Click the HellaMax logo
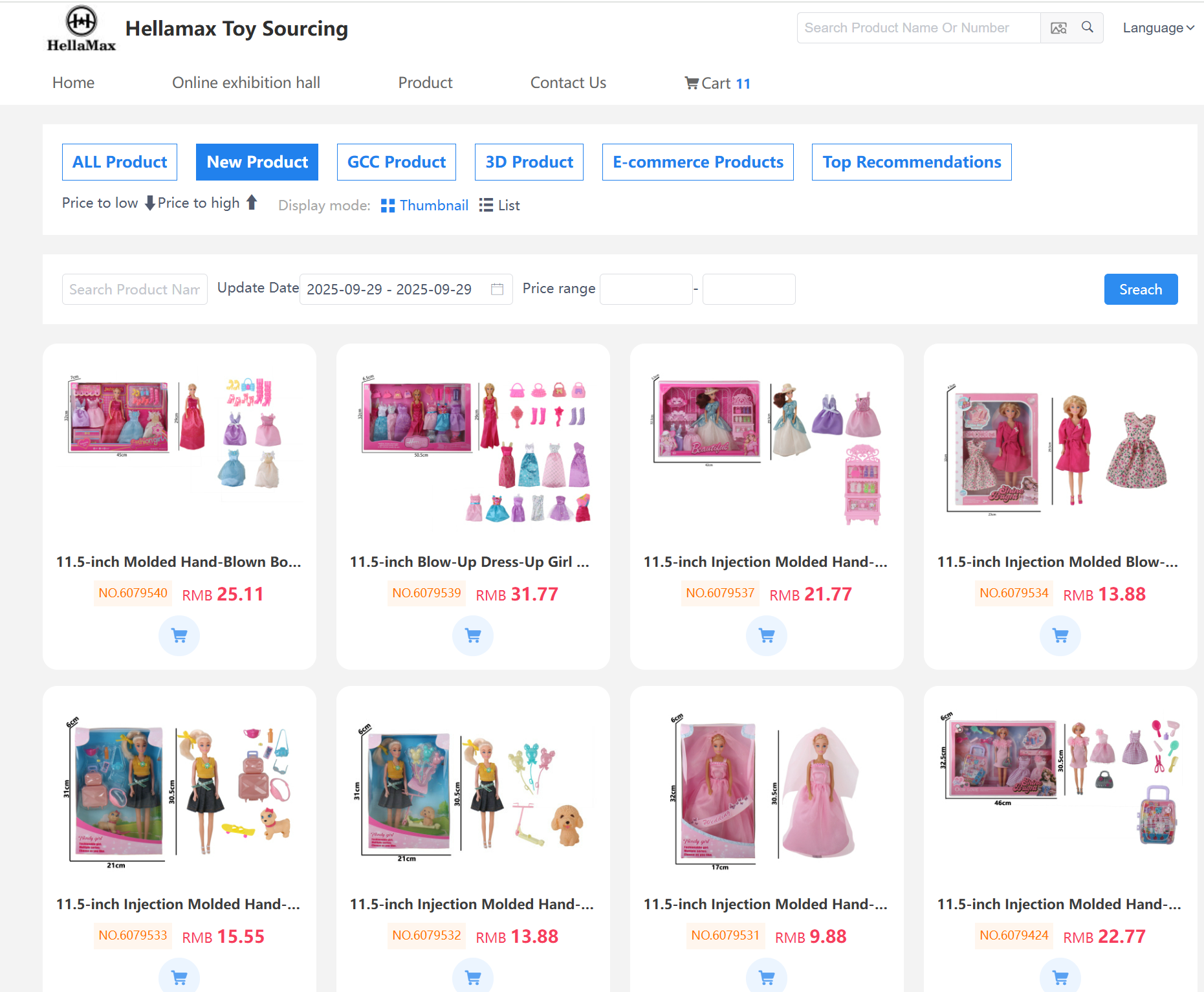 82,29
